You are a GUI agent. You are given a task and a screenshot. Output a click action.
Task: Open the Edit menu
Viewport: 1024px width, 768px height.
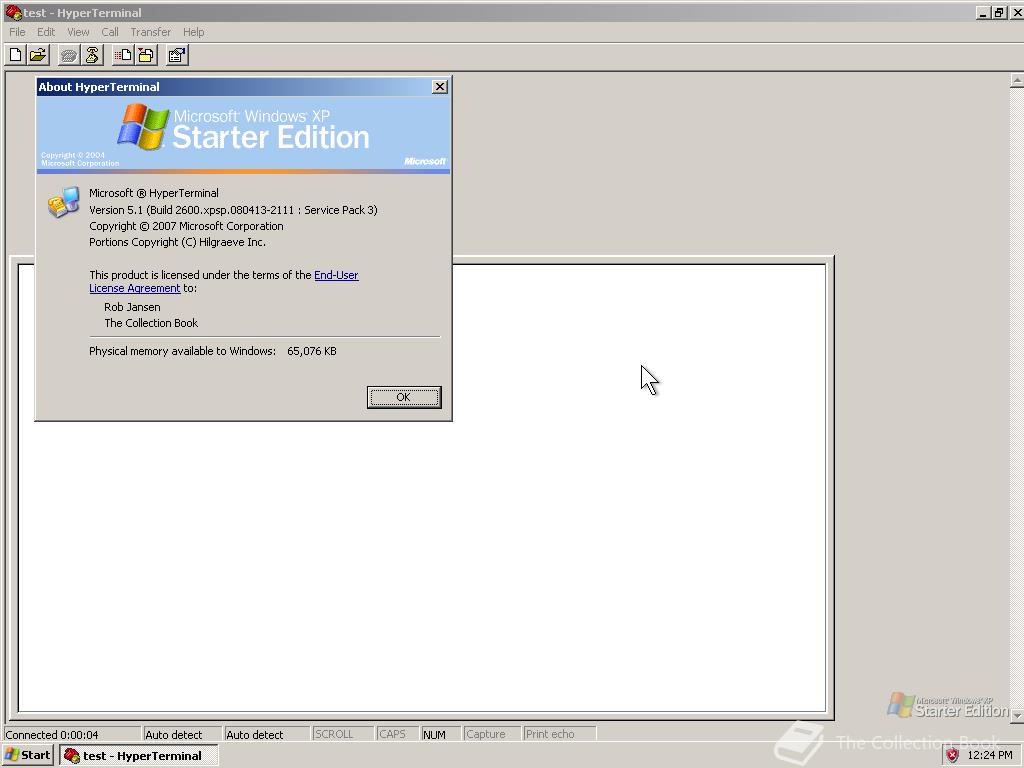point(46,32)
